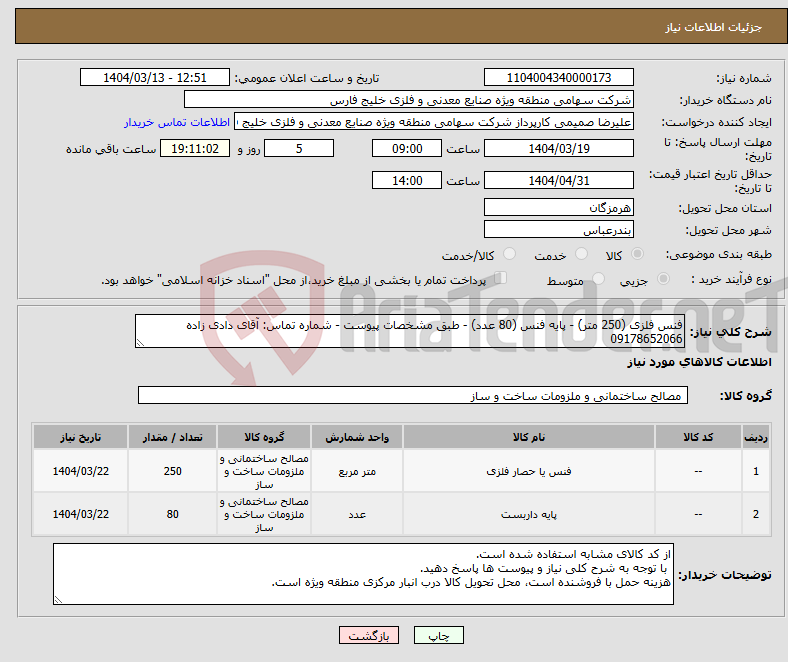Click the response deadline date 1404/03/19

[559, 148]
